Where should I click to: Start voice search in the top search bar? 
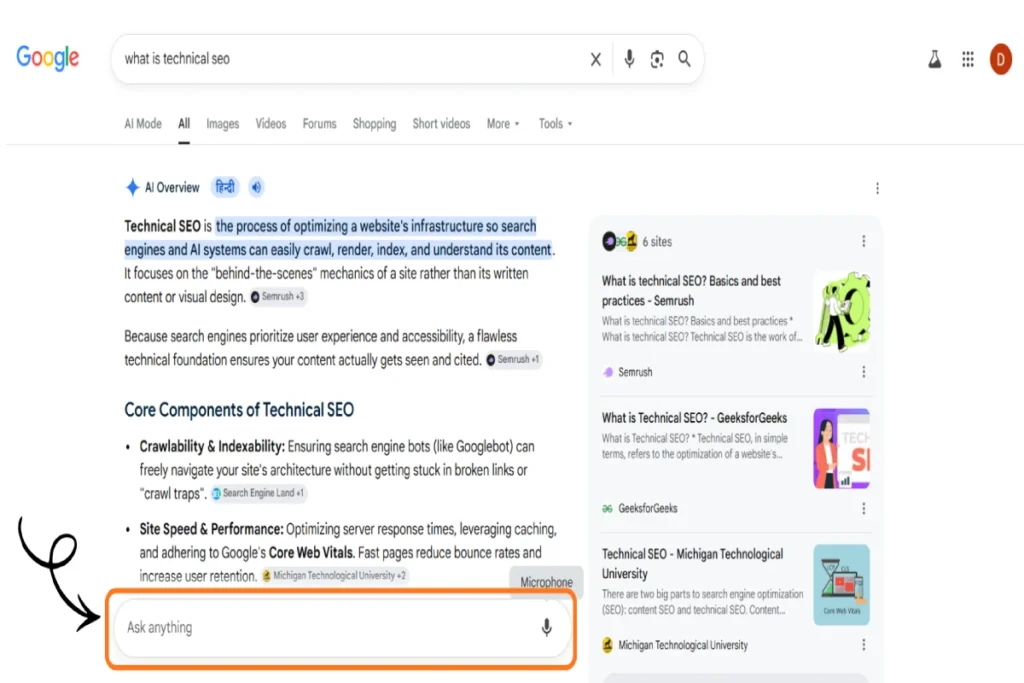(629, 59)
